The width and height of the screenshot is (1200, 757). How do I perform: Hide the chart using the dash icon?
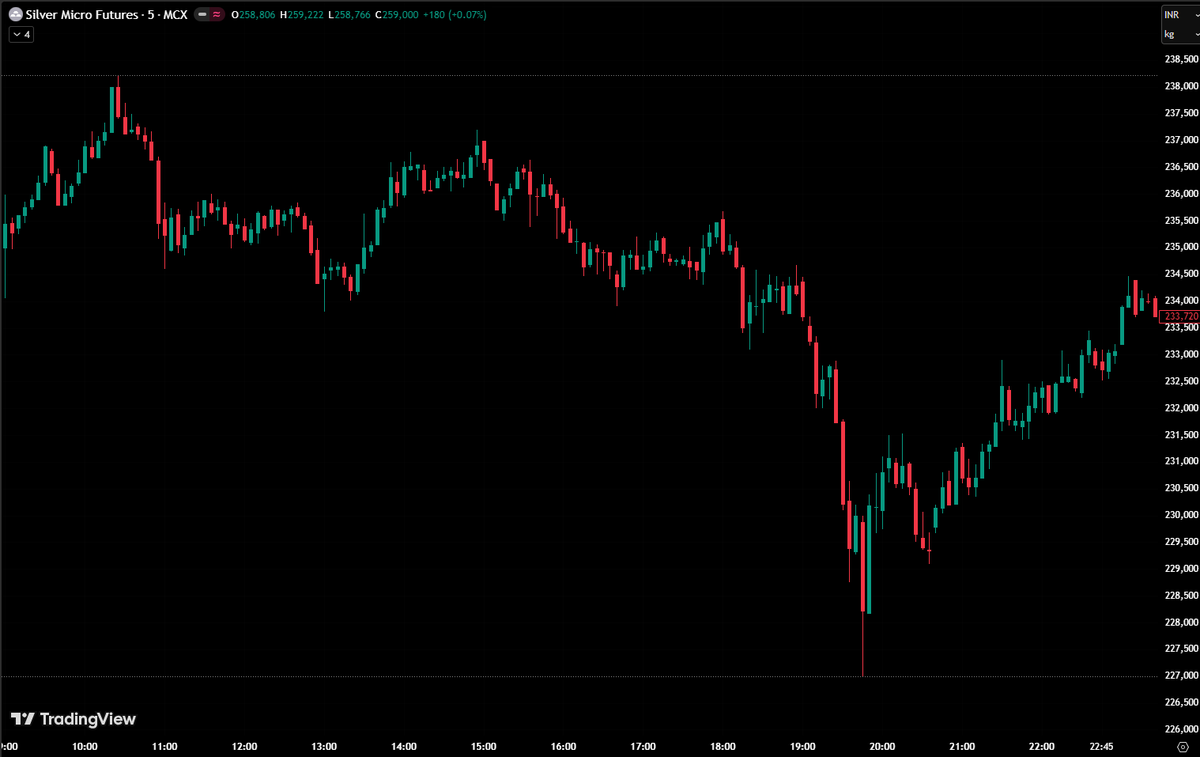203,14
